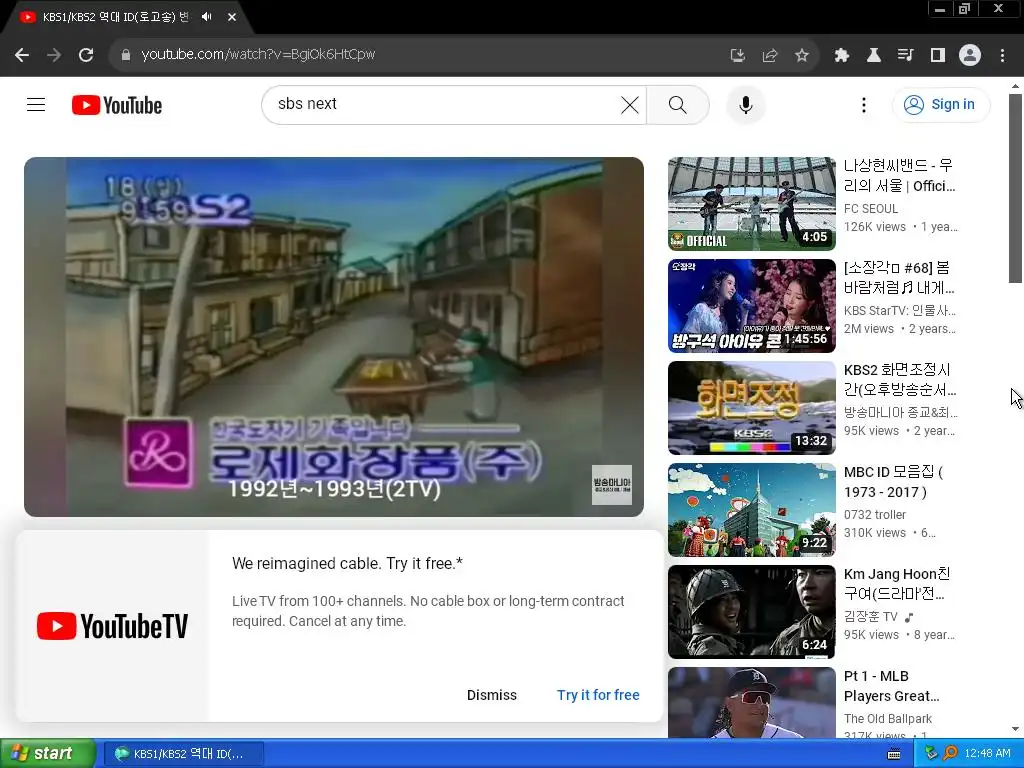Click the network status tray icon
The width and height of the screenshot is (1024, 768).
point(931,754)
